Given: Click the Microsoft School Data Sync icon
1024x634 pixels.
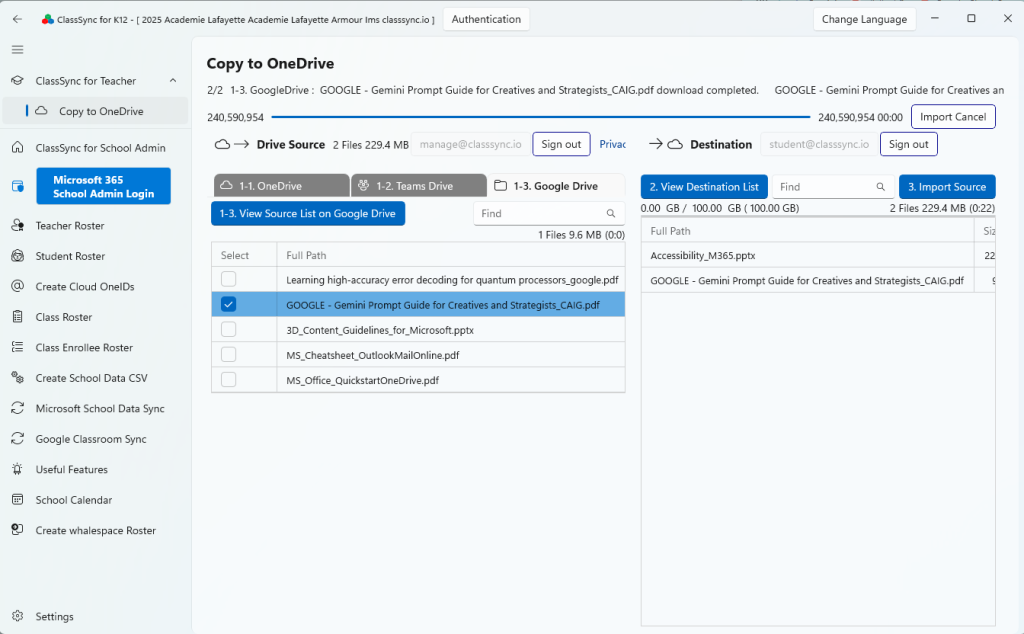Looking at the screenshot, I should pos(18,408).
